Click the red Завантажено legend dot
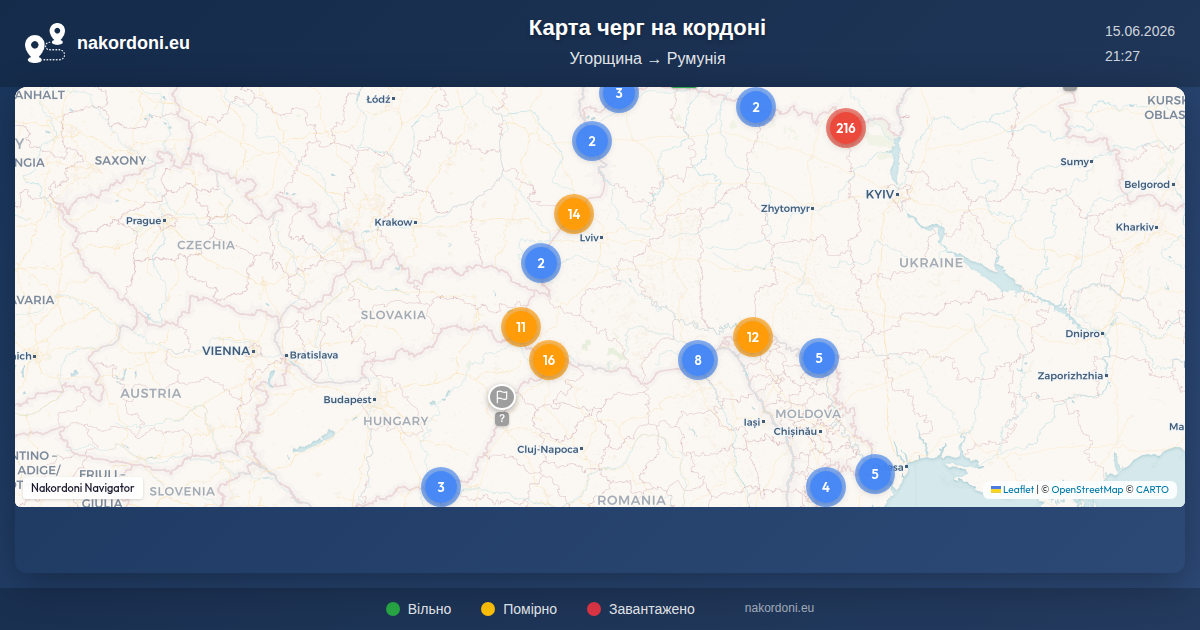 click(x=594, y=609)
